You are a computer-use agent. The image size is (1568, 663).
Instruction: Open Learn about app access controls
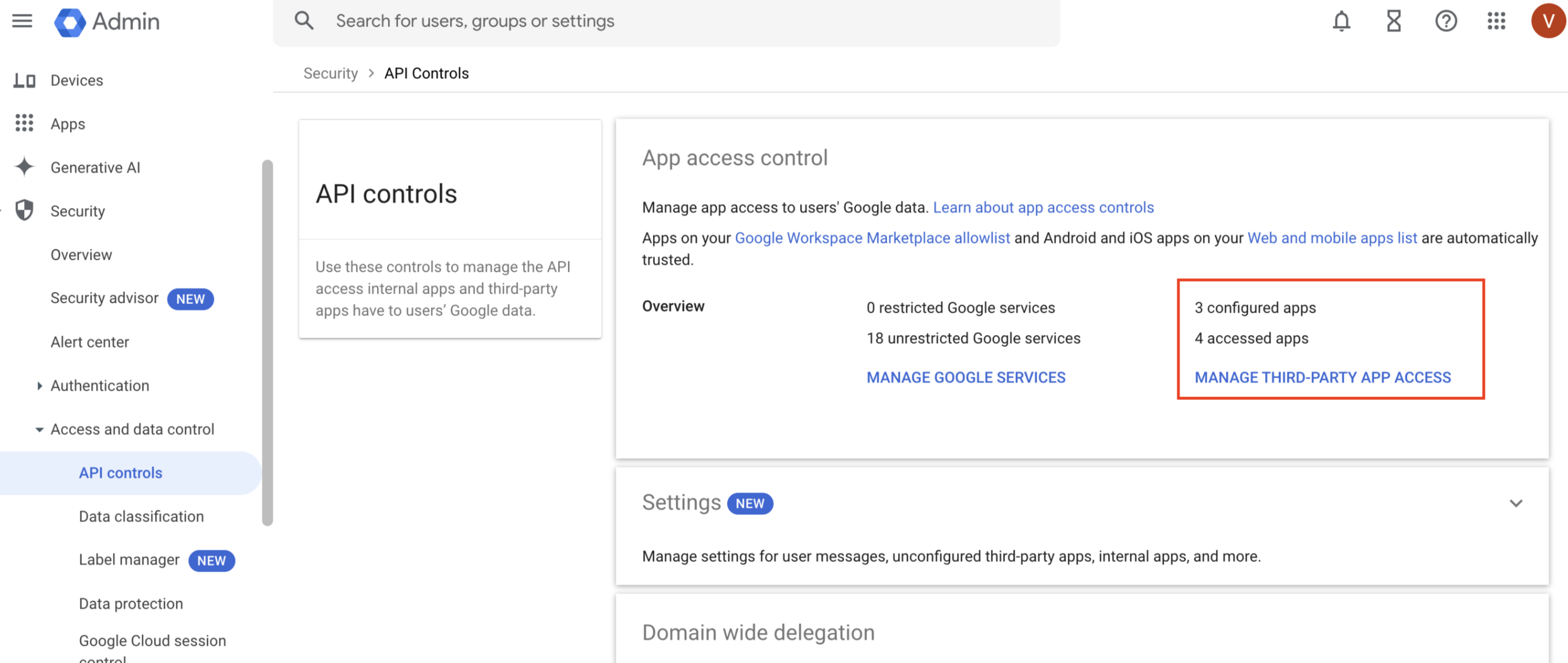1043,207
